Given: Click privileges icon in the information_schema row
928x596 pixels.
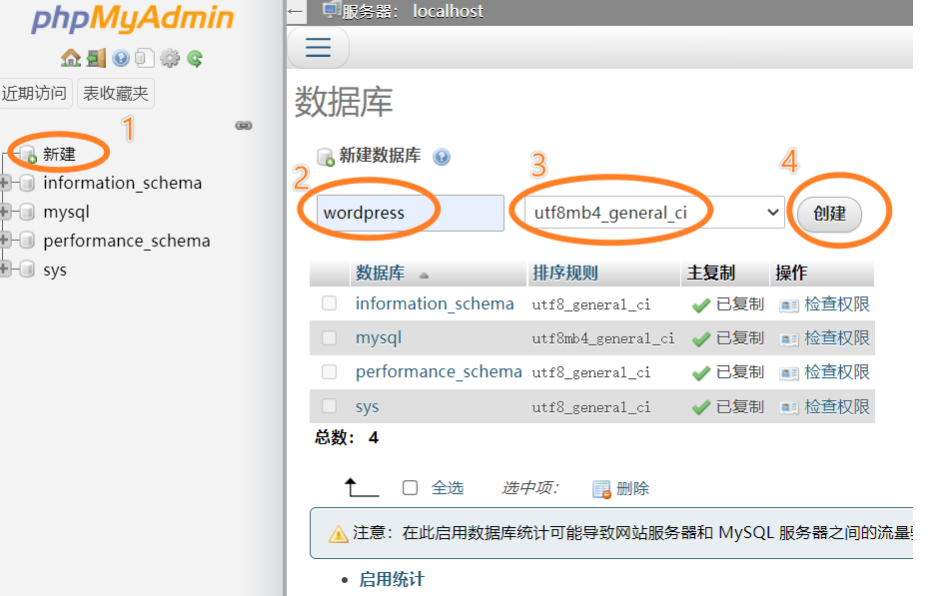Looking at the screenshot, I should (x=789, y=305).
